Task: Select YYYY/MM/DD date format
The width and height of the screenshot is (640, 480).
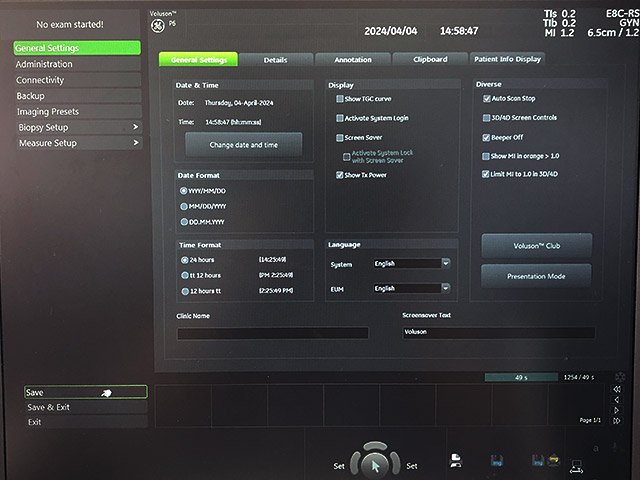Action: (184, 191)
